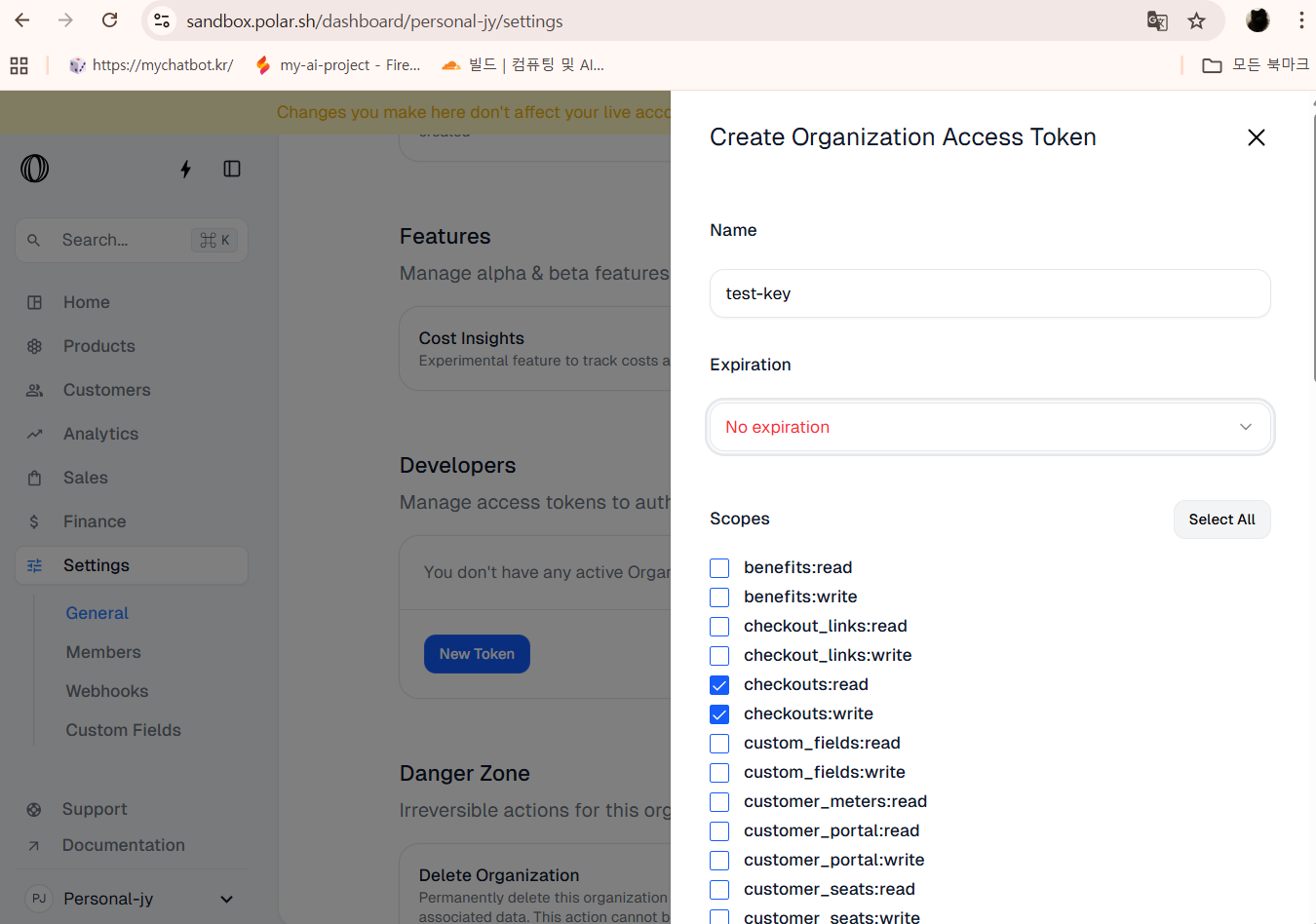Open the my-ai-project Firebase bookmark
Screen dimensions: 1316x924
click(x=337, y=65)
